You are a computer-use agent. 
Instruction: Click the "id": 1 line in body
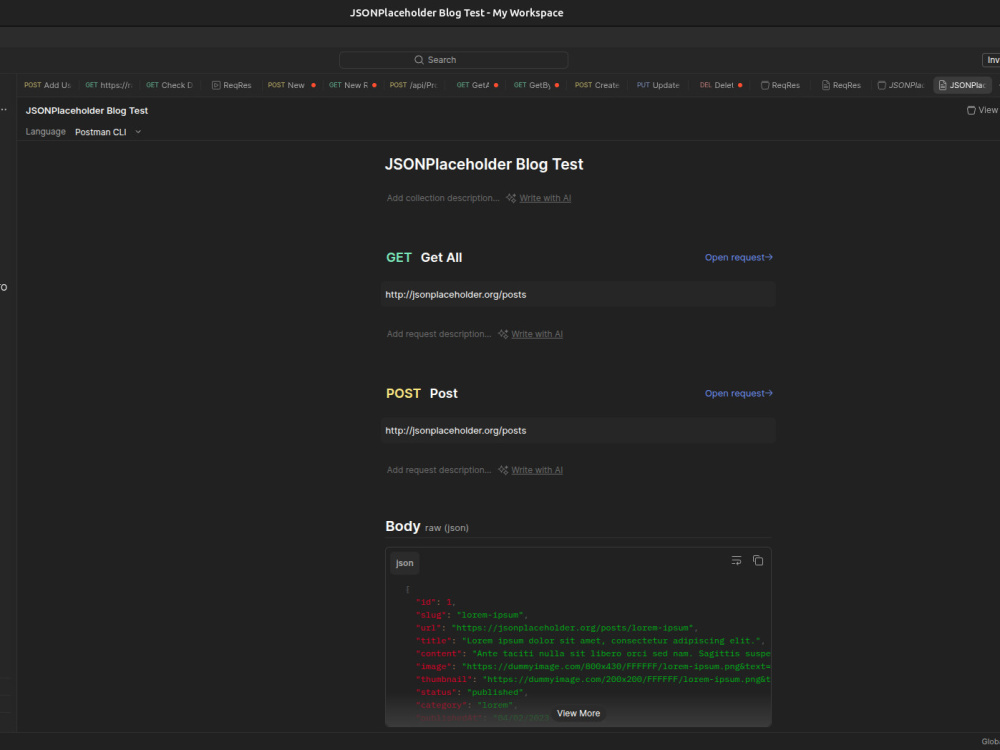[x=436, y=602]
